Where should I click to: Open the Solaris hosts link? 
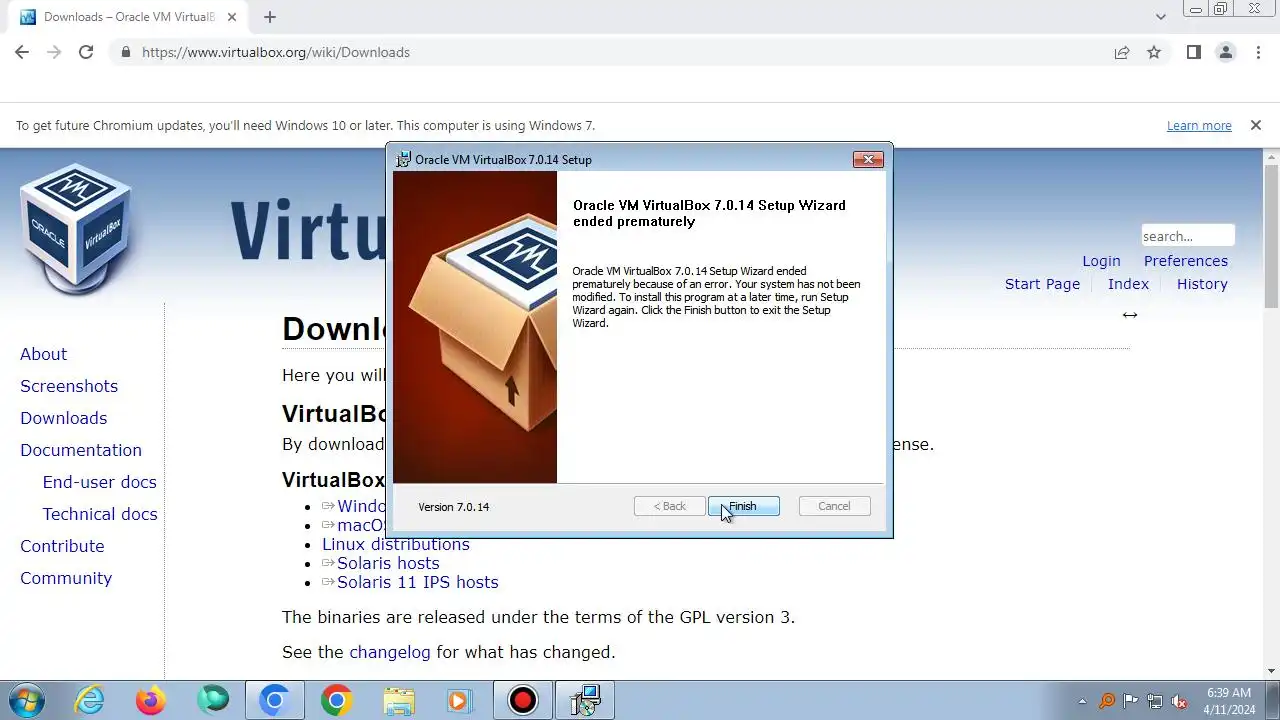click(388, 563)
